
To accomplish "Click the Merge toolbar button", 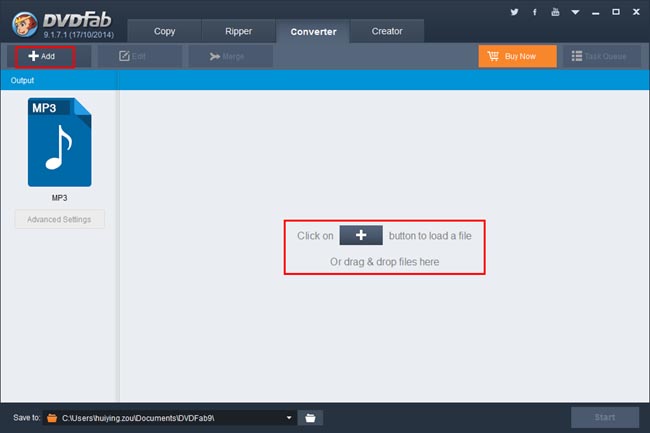I will coord(231,56).
